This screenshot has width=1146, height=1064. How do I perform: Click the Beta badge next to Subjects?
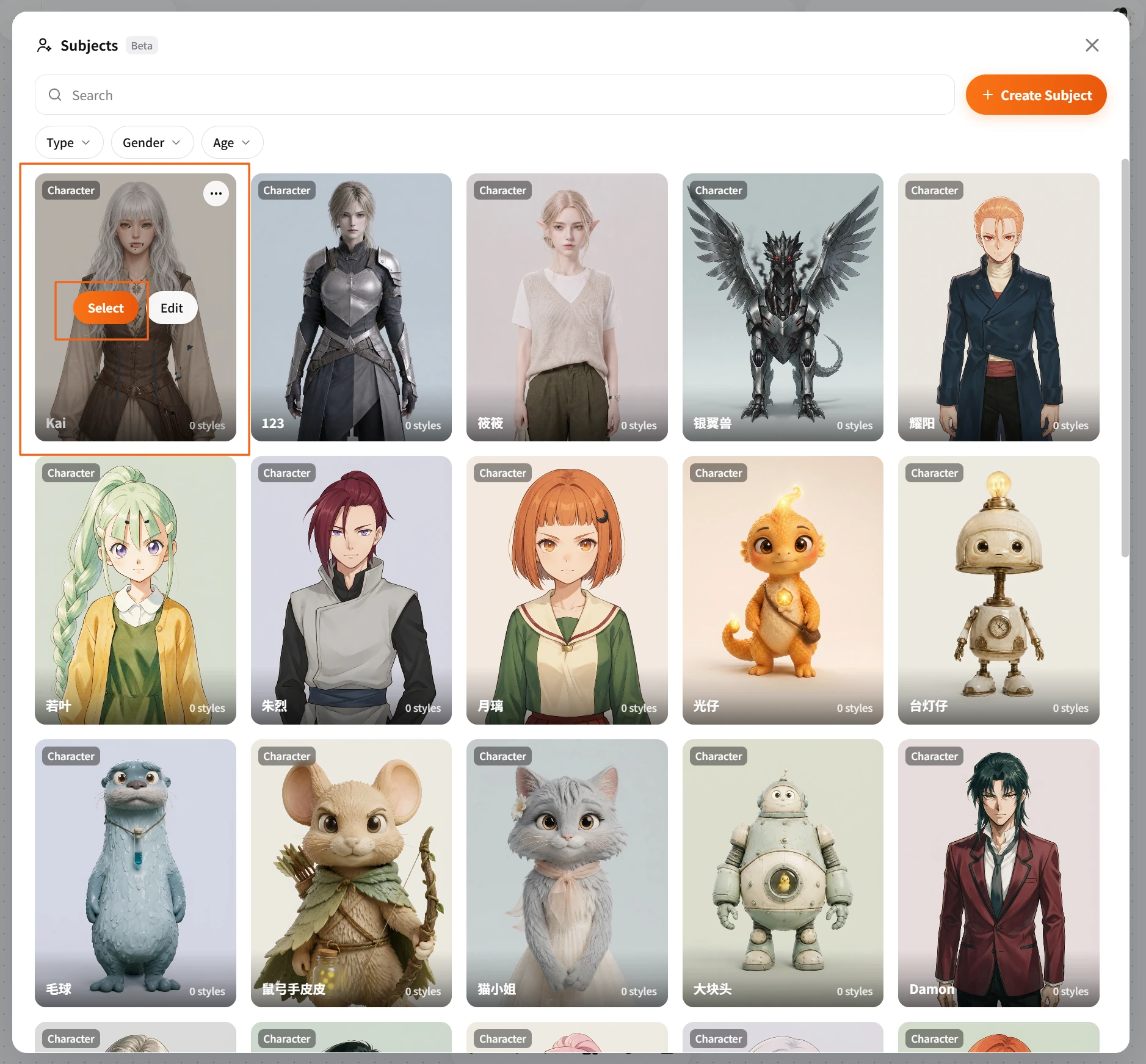(142, 46)
